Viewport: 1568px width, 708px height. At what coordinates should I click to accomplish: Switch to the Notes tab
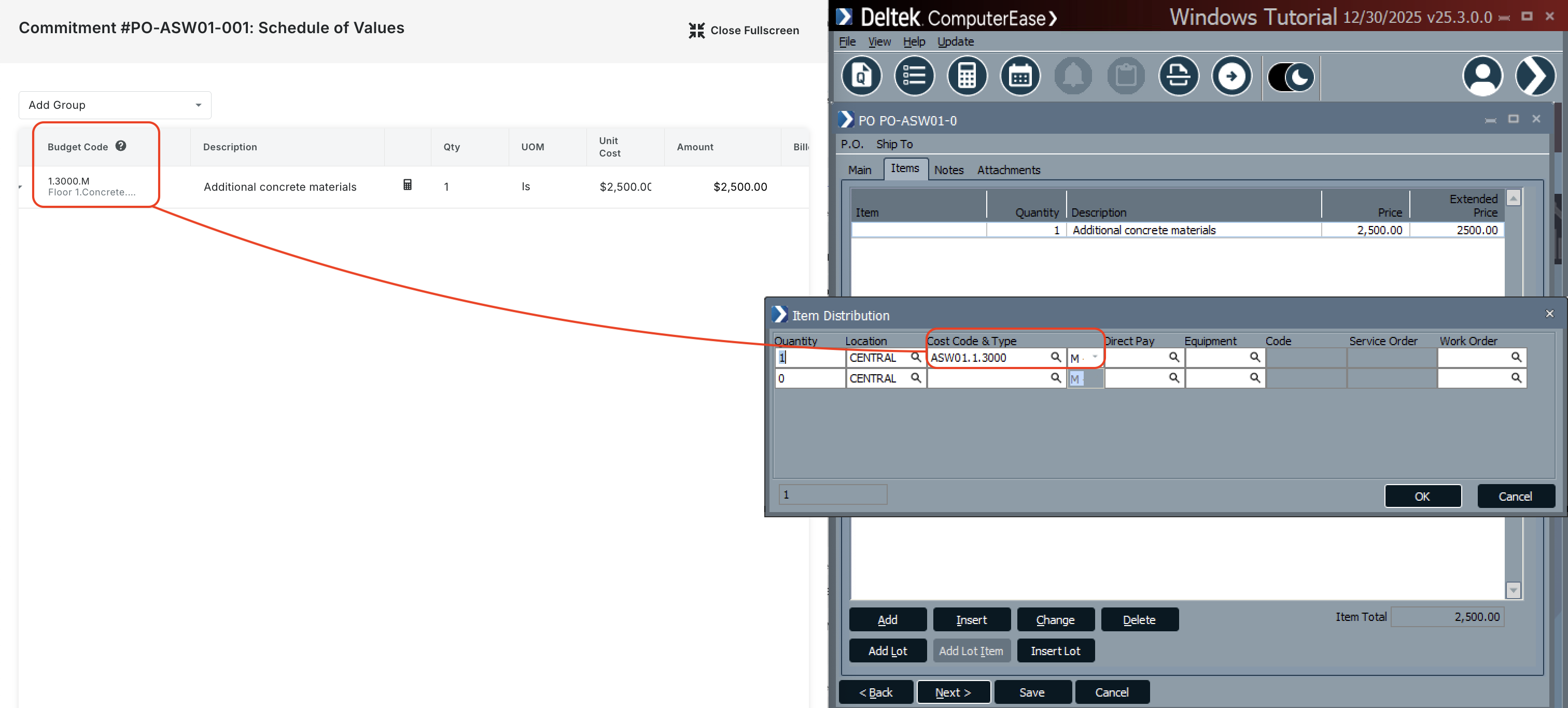pos(948,169)
